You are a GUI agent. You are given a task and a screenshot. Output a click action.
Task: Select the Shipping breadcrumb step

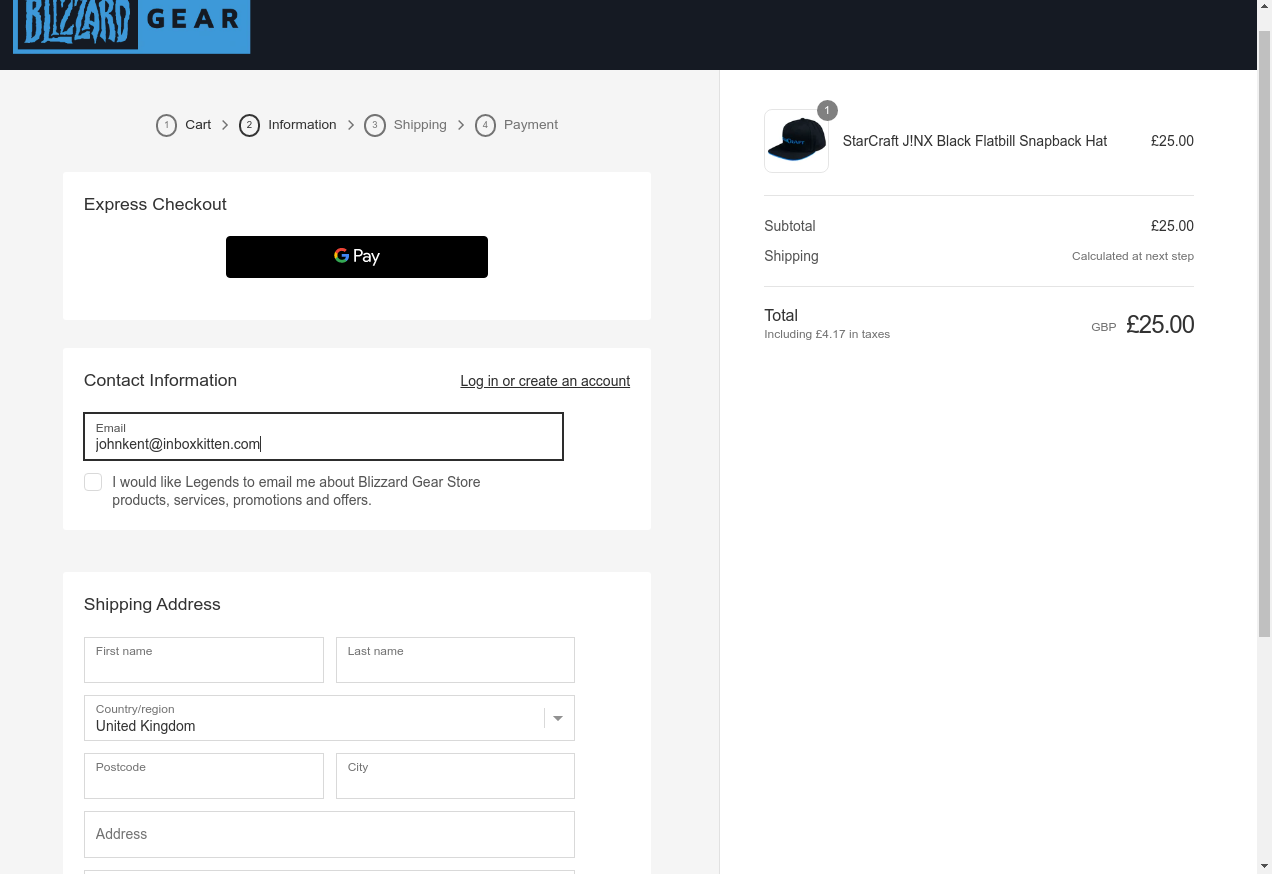(420, 125)
